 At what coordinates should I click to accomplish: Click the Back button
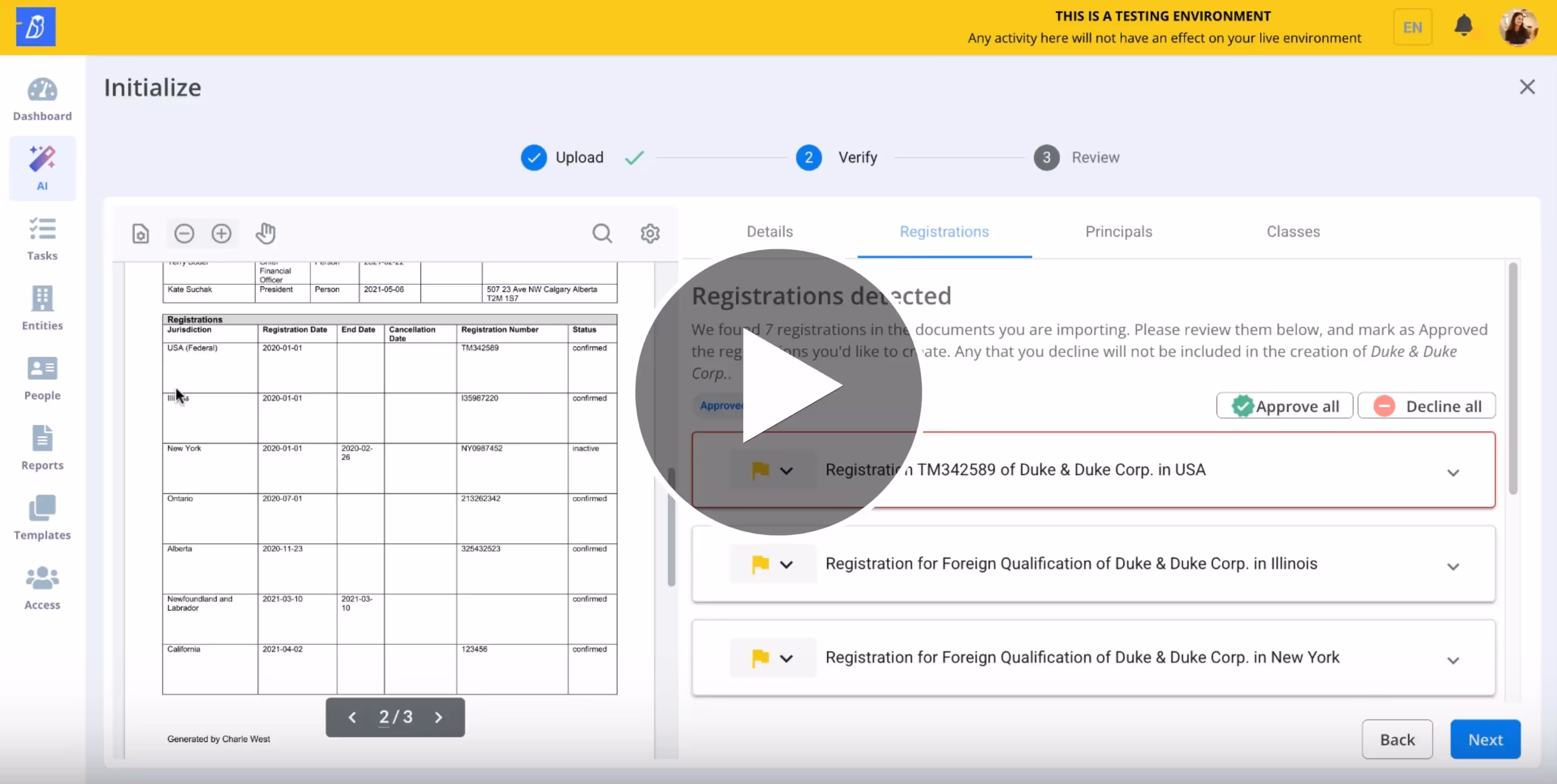click(1397, 739)
